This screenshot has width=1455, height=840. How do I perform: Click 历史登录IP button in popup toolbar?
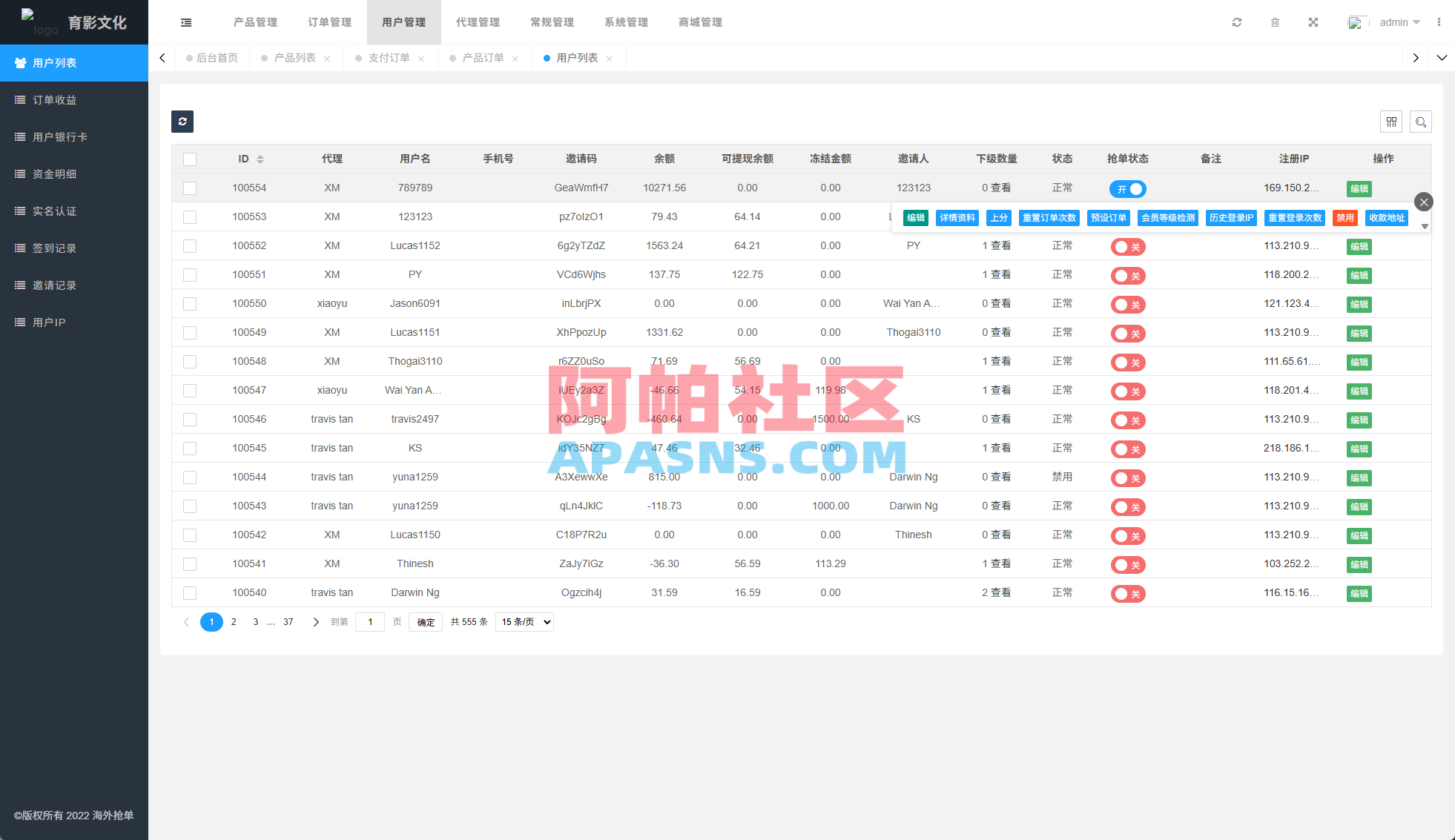tap(1230, 218)
